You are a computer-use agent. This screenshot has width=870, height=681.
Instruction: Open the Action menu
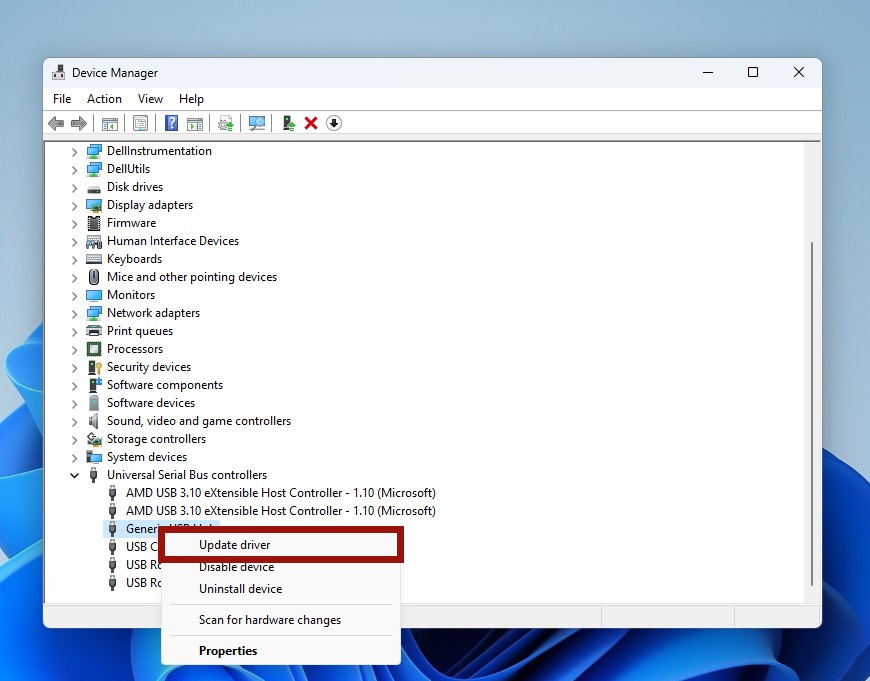click(x=104, y=98)
